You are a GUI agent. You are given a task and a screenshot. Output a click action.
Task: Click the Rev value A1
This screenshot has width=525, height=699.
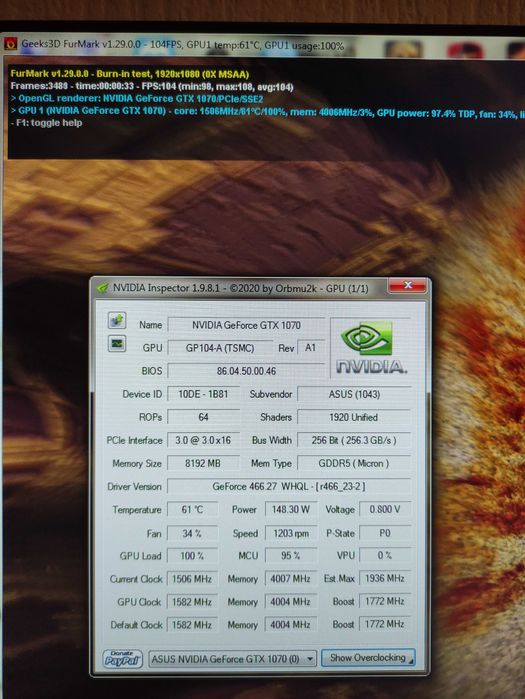(x=311, y=348)
